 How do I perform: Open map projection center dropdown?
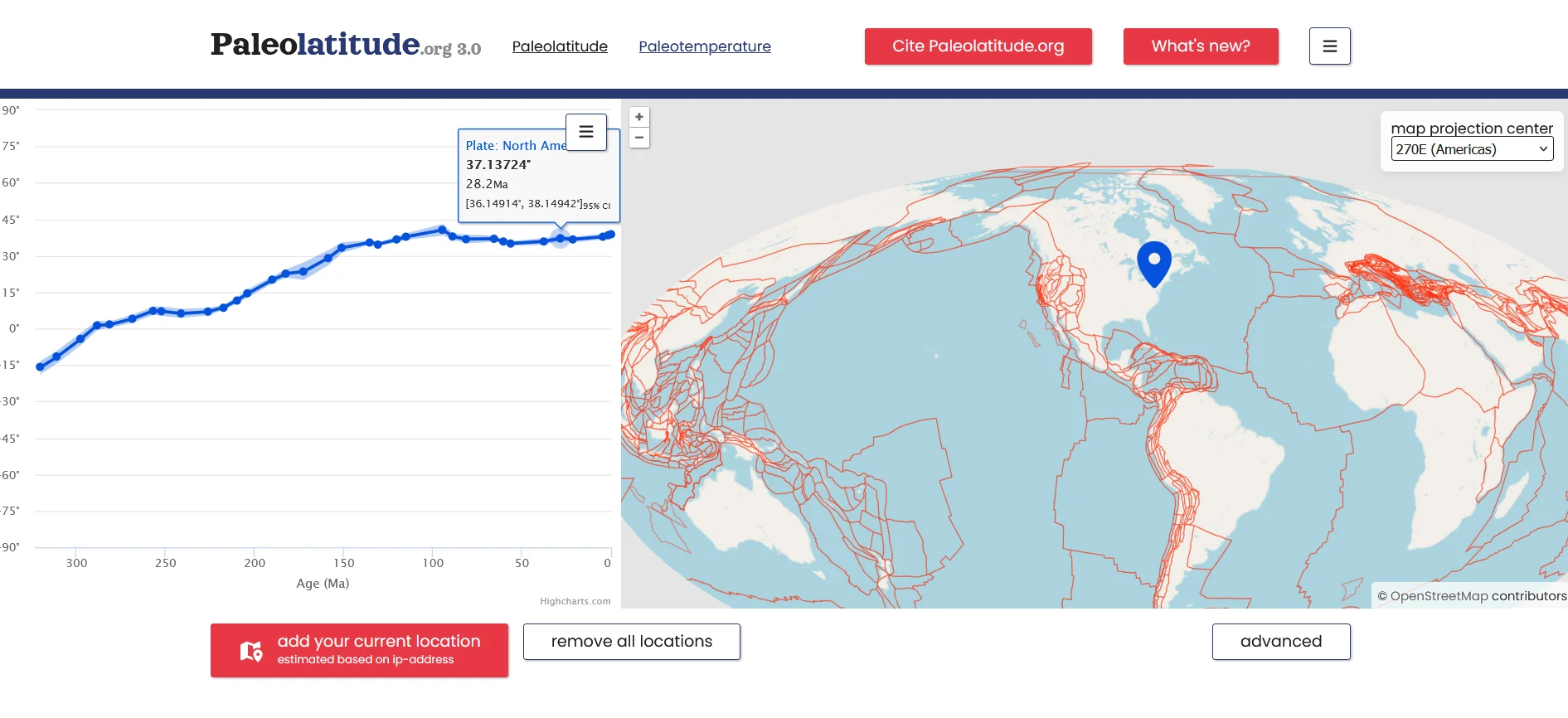click(x=1471, y=149)
